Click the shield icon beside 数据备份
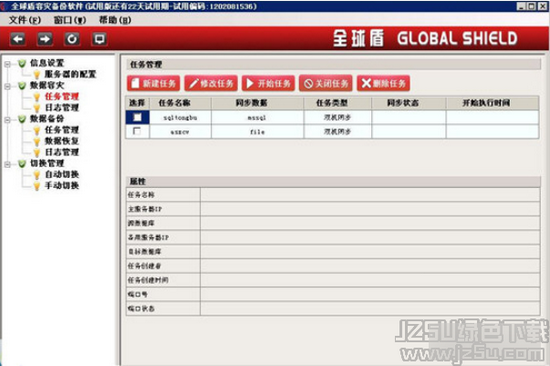Screen dimensions: 550x366 (22, 119)
